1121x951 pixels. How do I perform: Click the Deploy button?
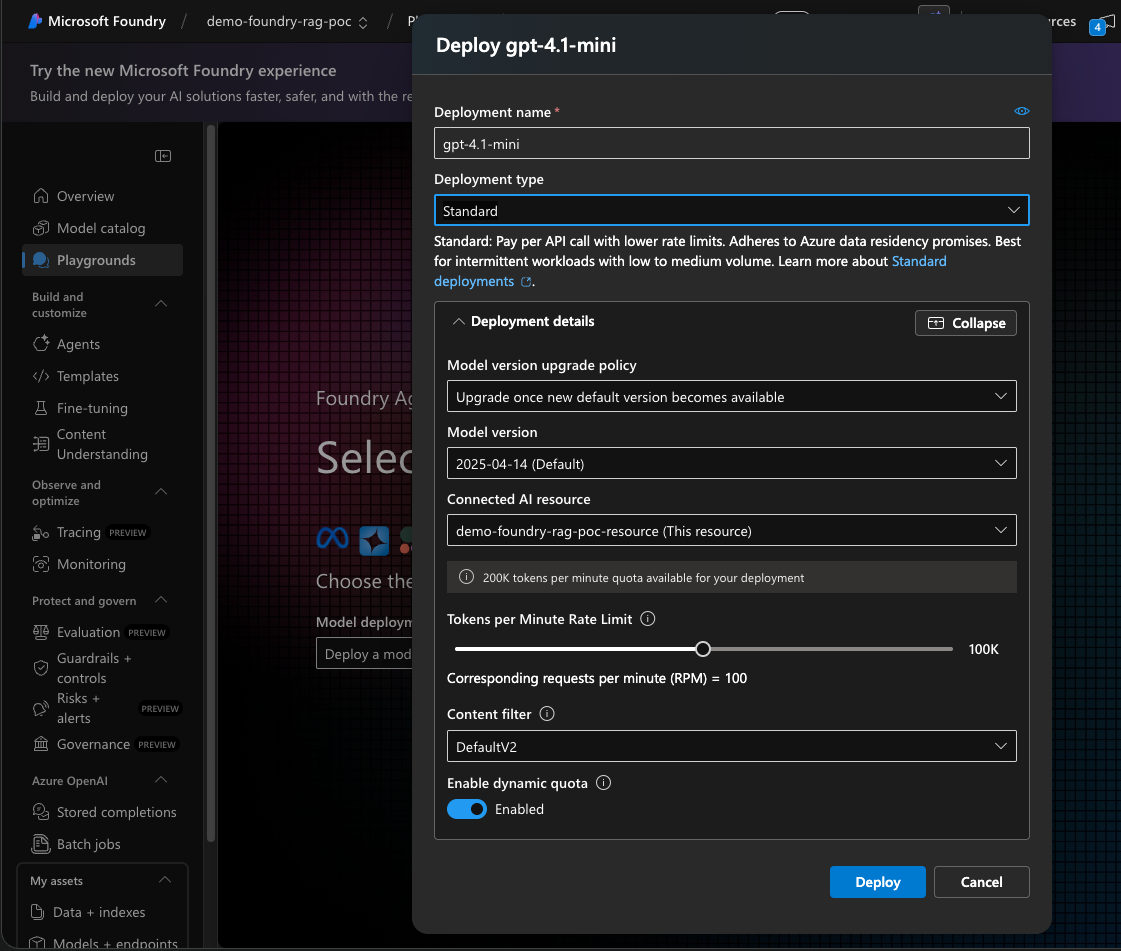point(877,882)
